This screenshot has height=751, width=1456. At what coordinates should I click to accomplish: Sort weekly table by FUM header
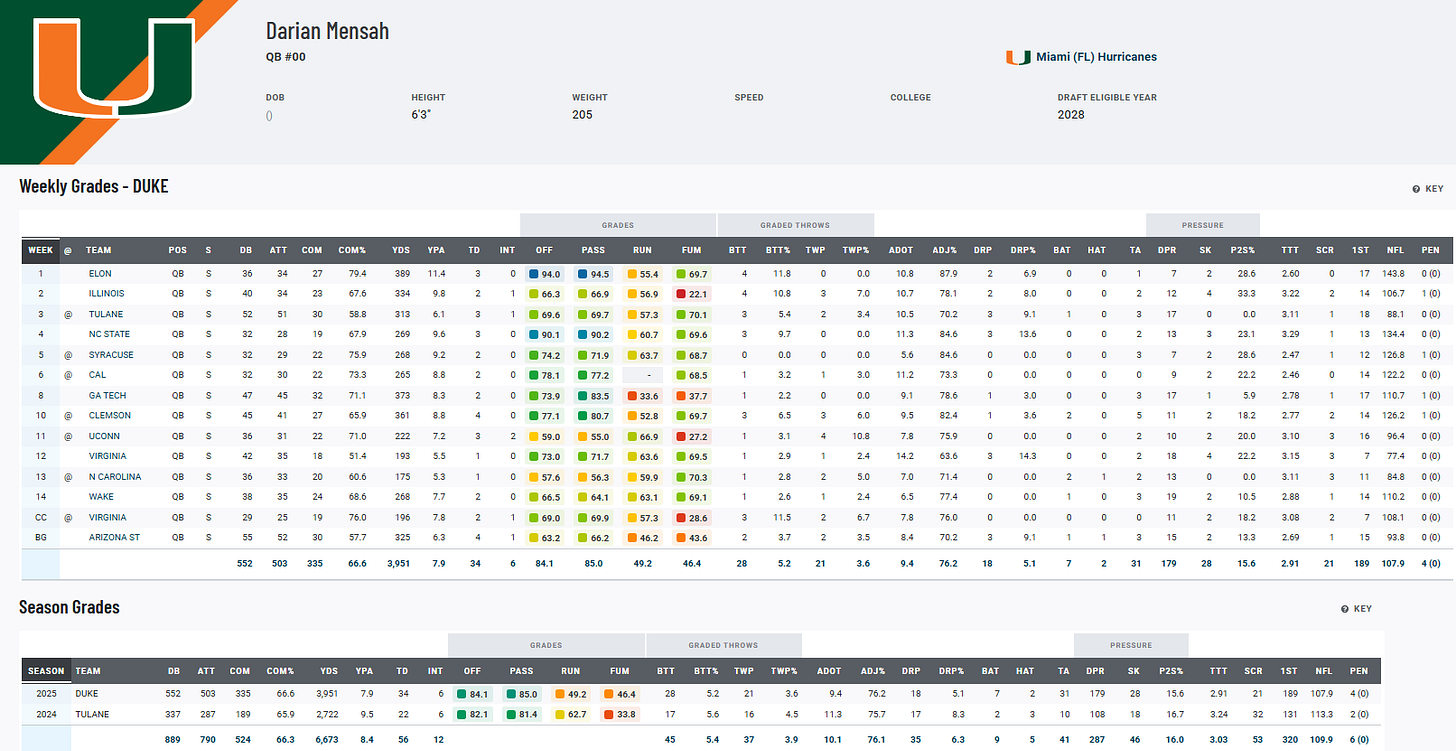692,251
